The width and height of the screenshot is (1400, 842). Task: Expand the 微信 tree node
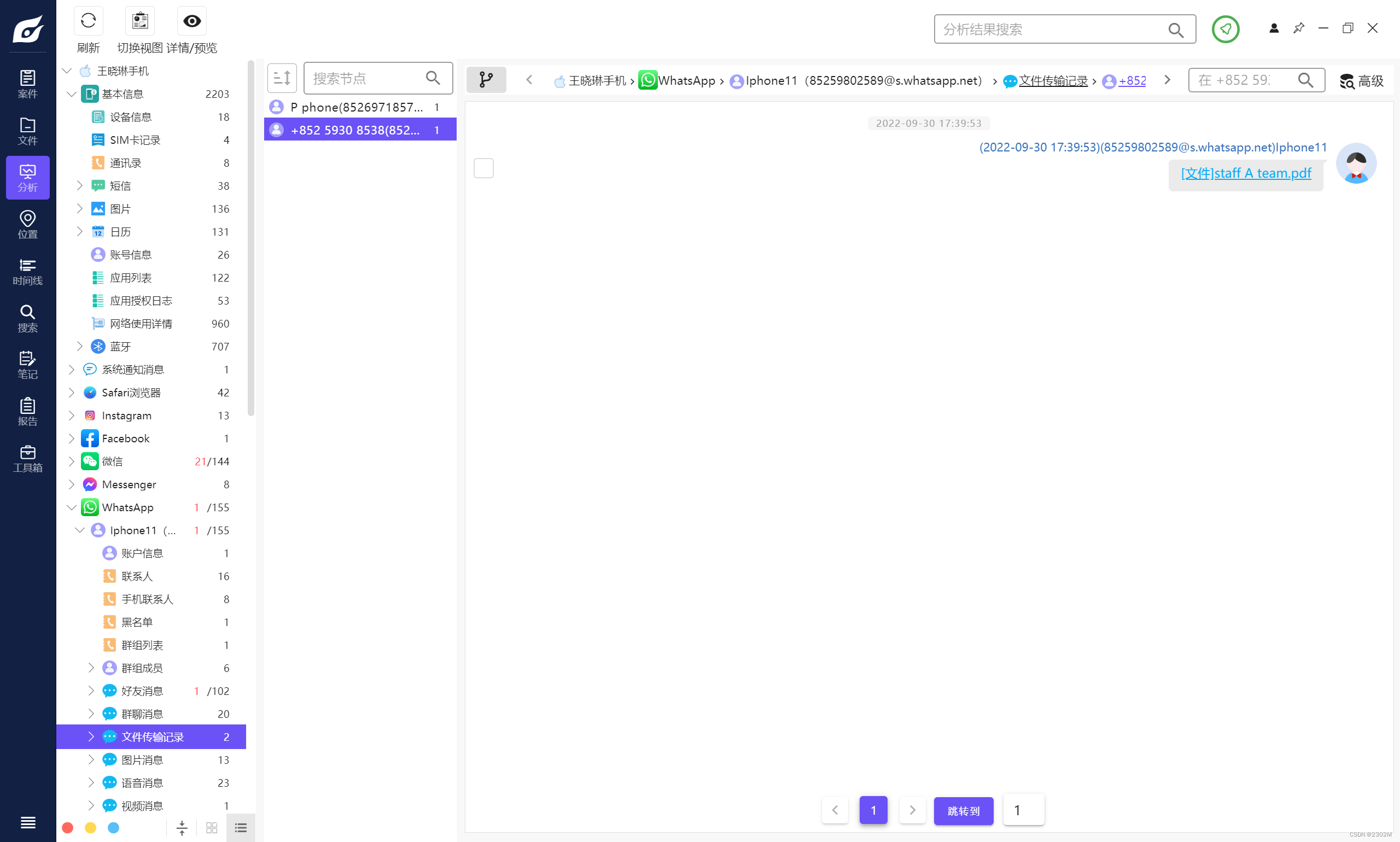point(71,461)
